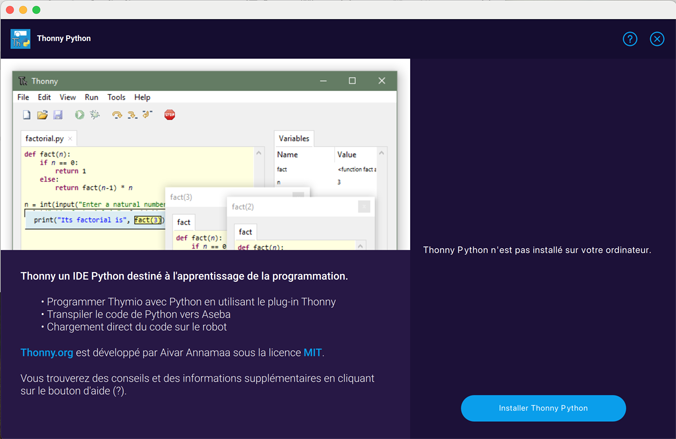Image resolution: width=676 pixels, height=439 pixels.
Task: Open the Run menu in Thonny screenshot
Action: (91, 97)
